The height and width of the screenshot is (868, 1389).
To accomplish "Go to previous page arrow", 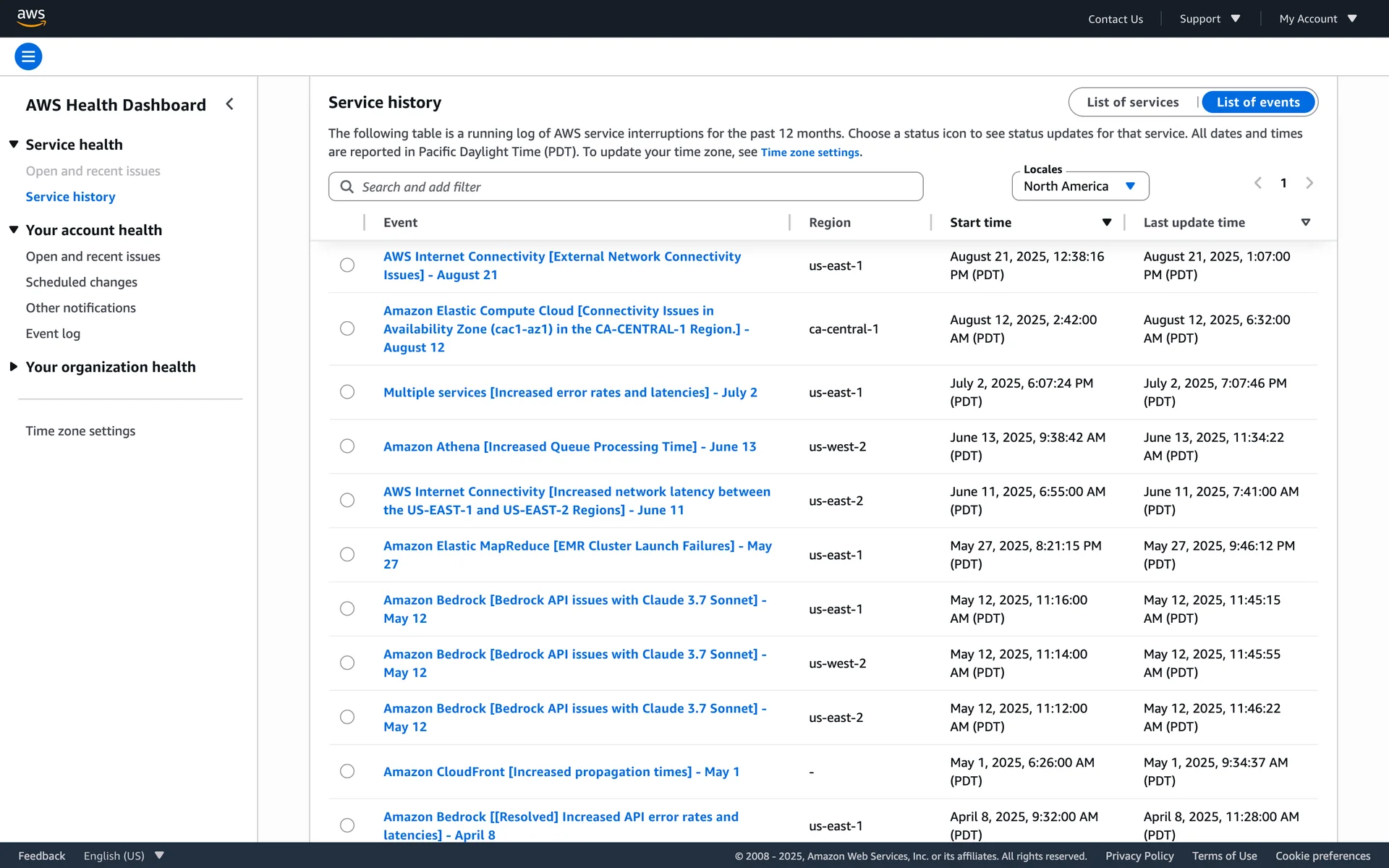I will (1257, 183).
